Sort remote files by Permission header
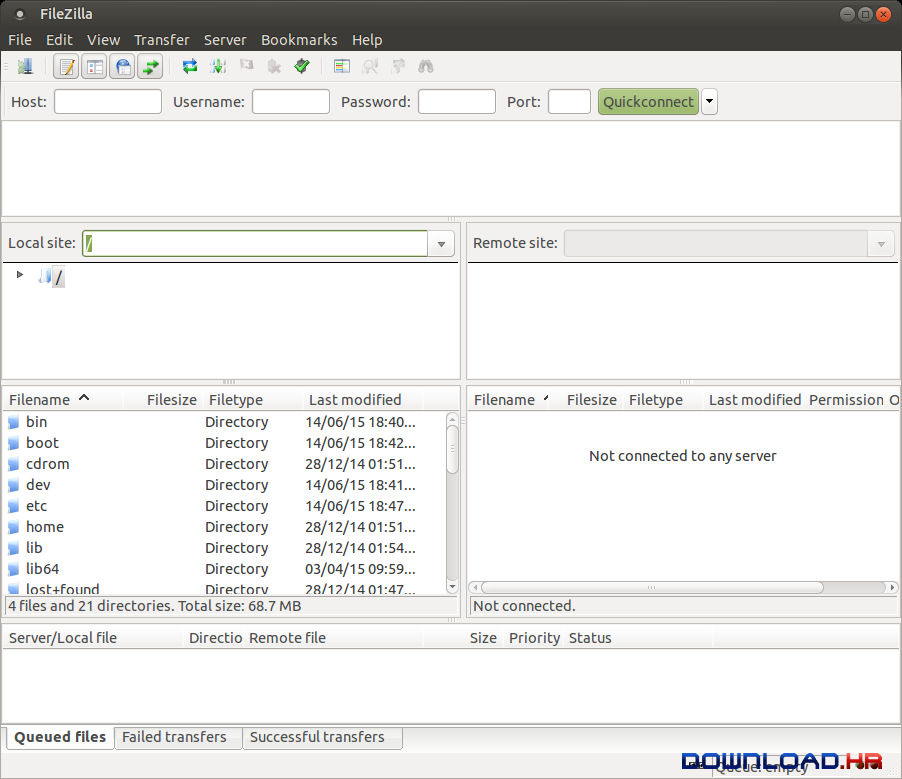Viewport: 902px width, 779px height. click(846, 400)
